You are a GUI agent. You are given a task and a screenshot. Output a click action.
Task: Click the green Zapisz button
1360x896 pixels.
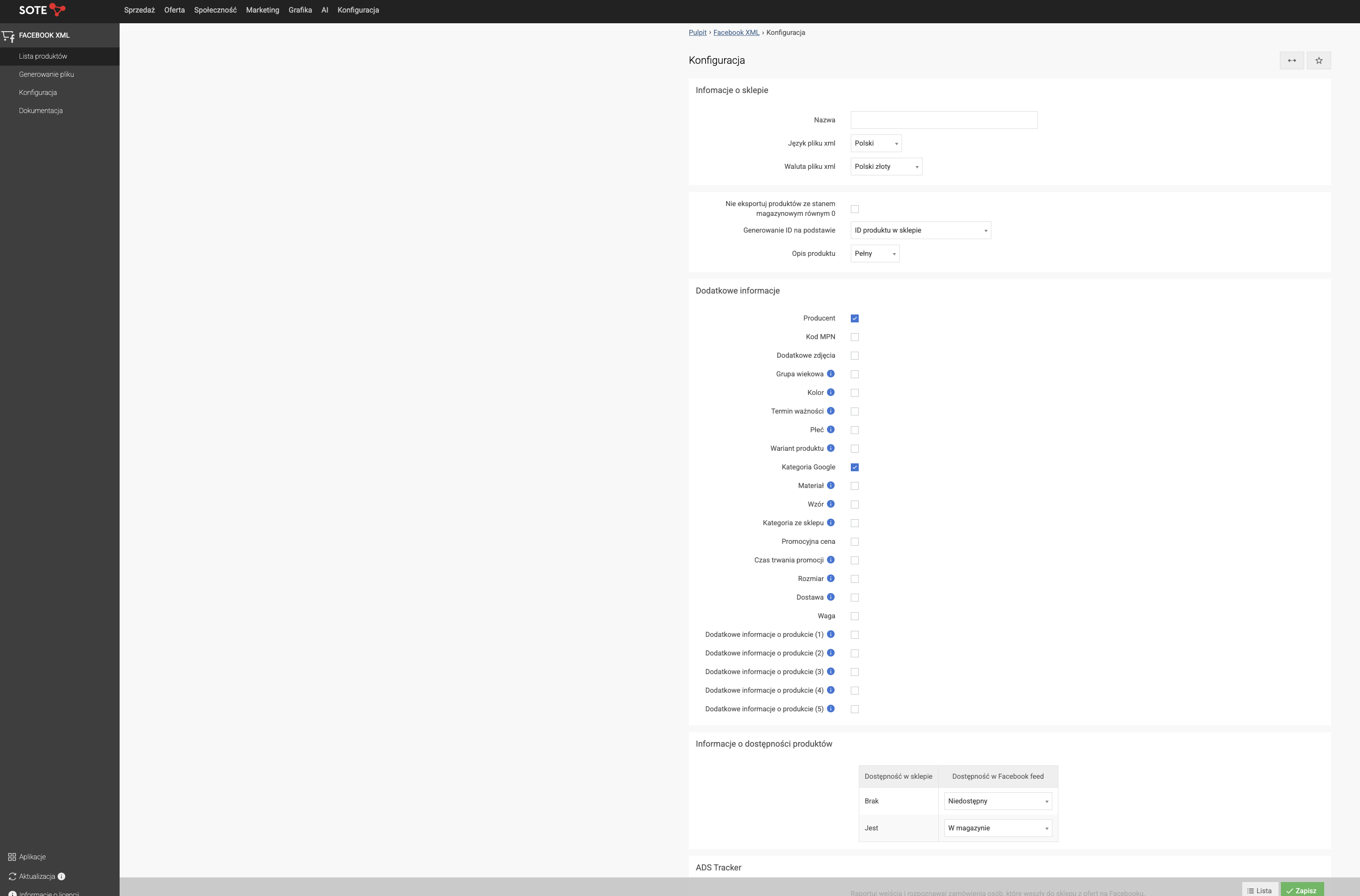coord(1302,889)
